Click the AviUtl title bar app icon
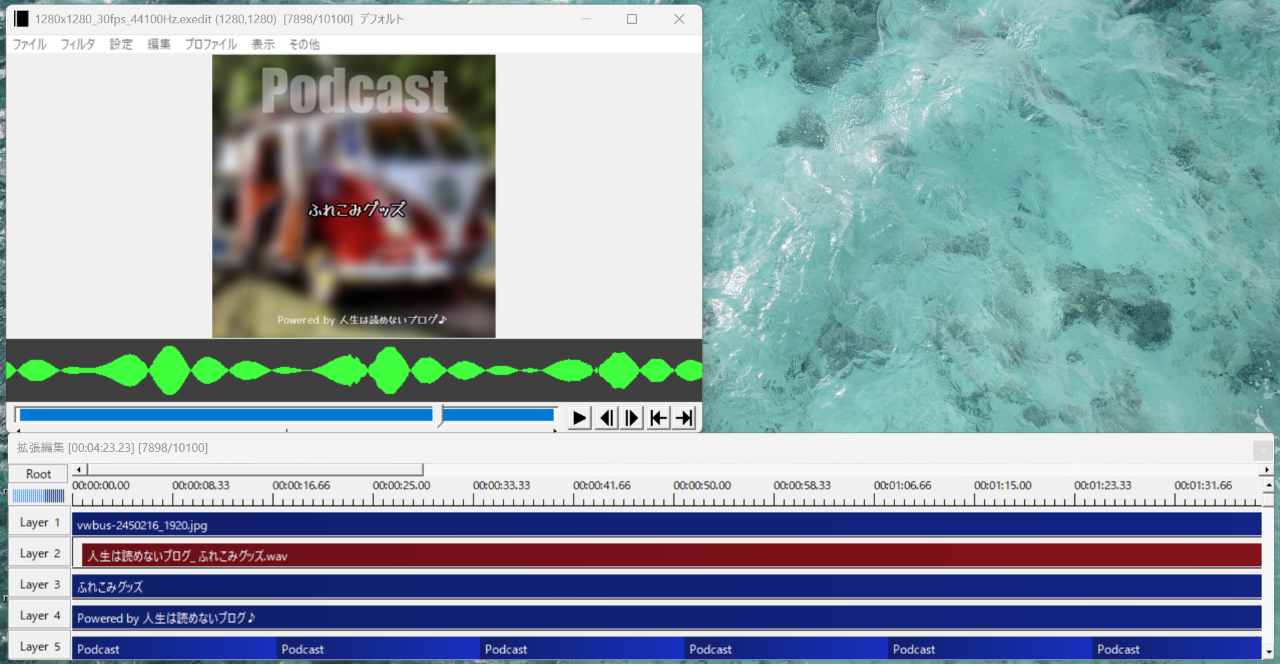 [21, 19]
